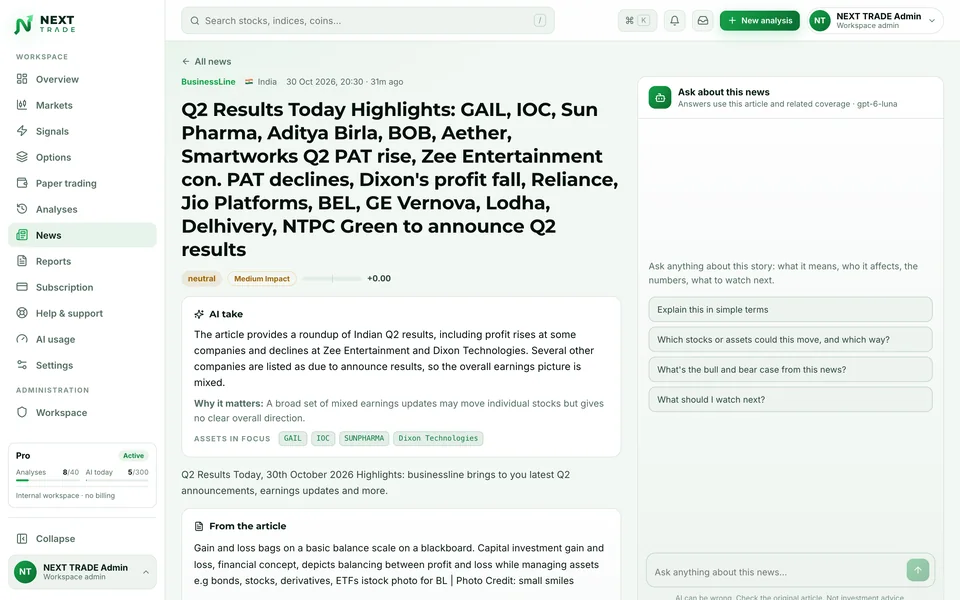This screenshot has height=600, width=960.
Task: Click the Medium Impact badge
Action: [262, 279]
